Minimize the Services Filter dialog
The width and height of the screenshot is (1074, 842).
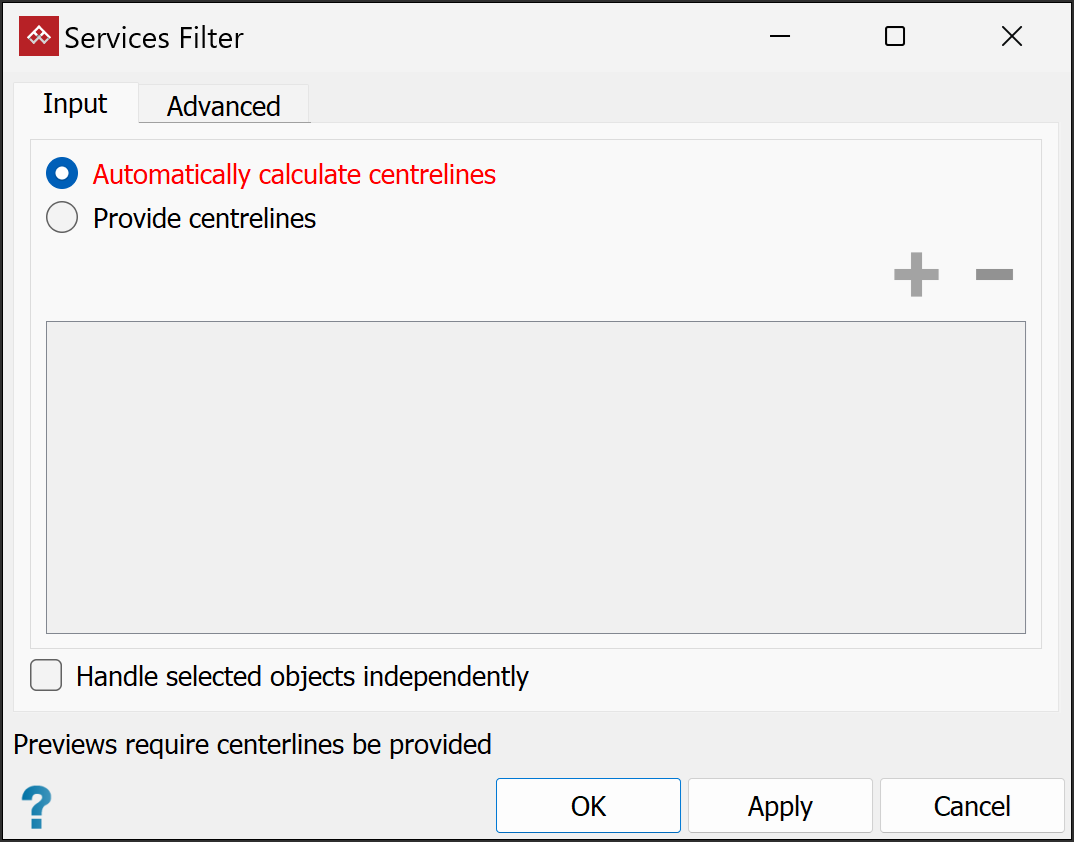point(780,37)
